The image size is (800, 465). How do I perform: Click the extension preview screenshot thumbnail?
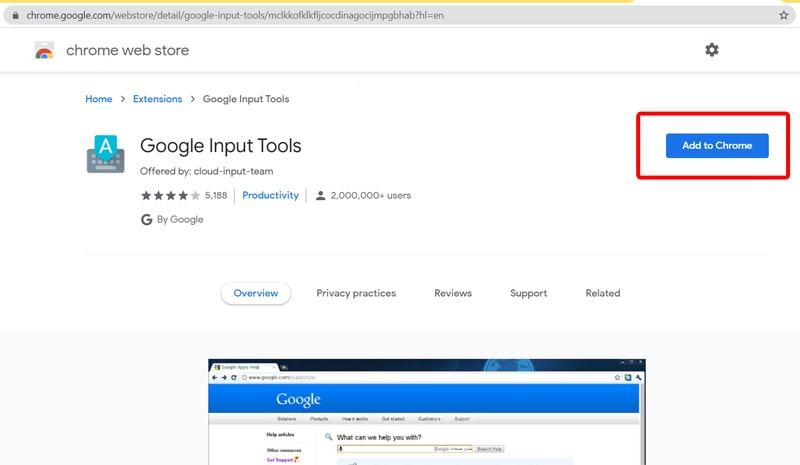coord(427,412)
